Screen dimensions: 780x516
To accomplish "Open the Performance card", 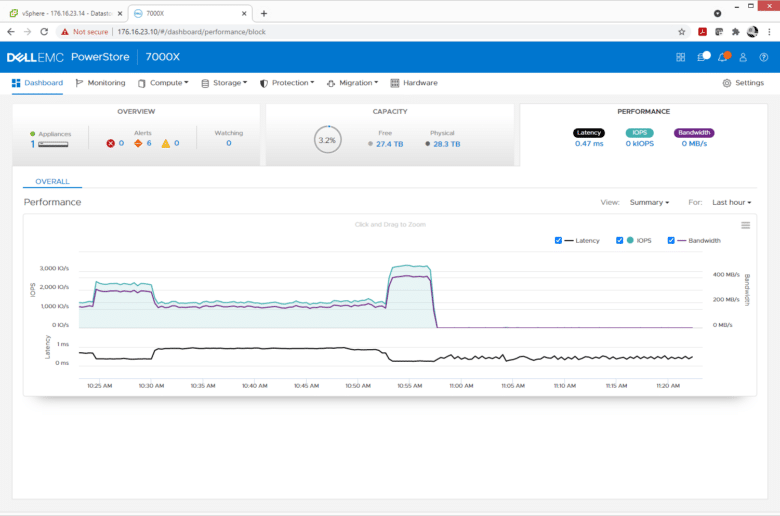I will tap(643, 135).
